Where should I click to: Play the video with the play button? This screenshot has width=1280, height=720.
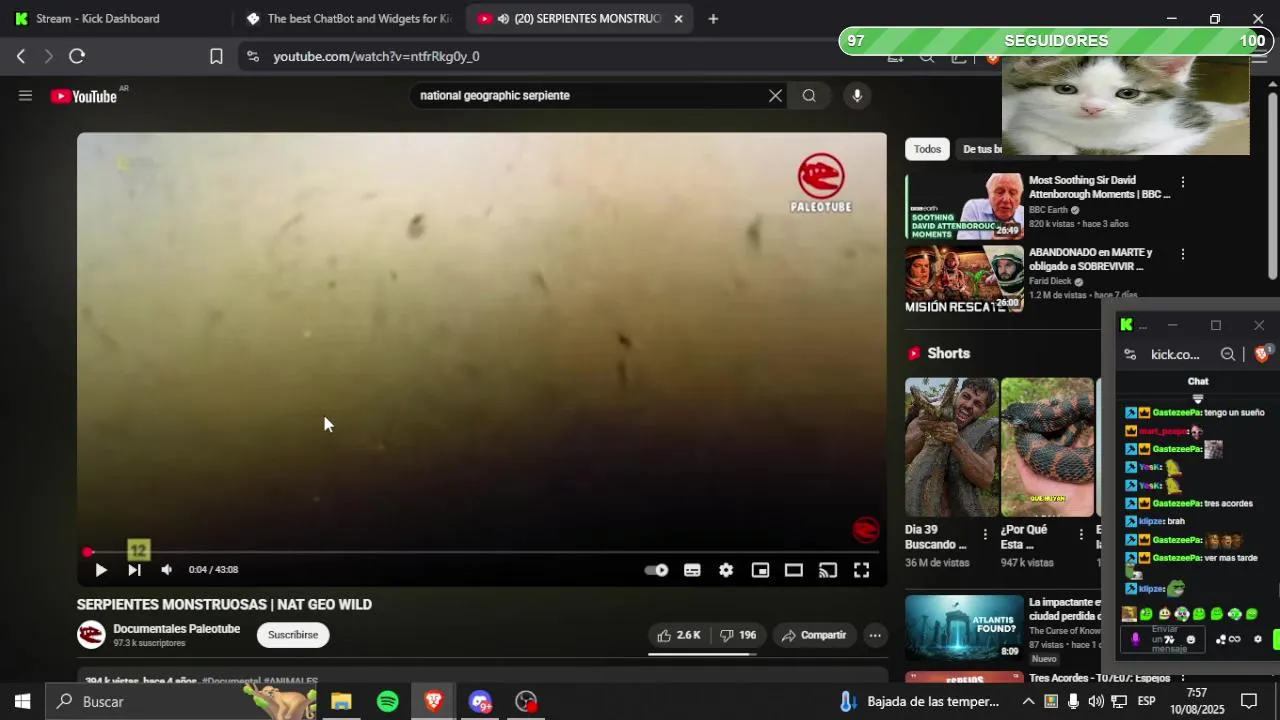click(101, 570)
